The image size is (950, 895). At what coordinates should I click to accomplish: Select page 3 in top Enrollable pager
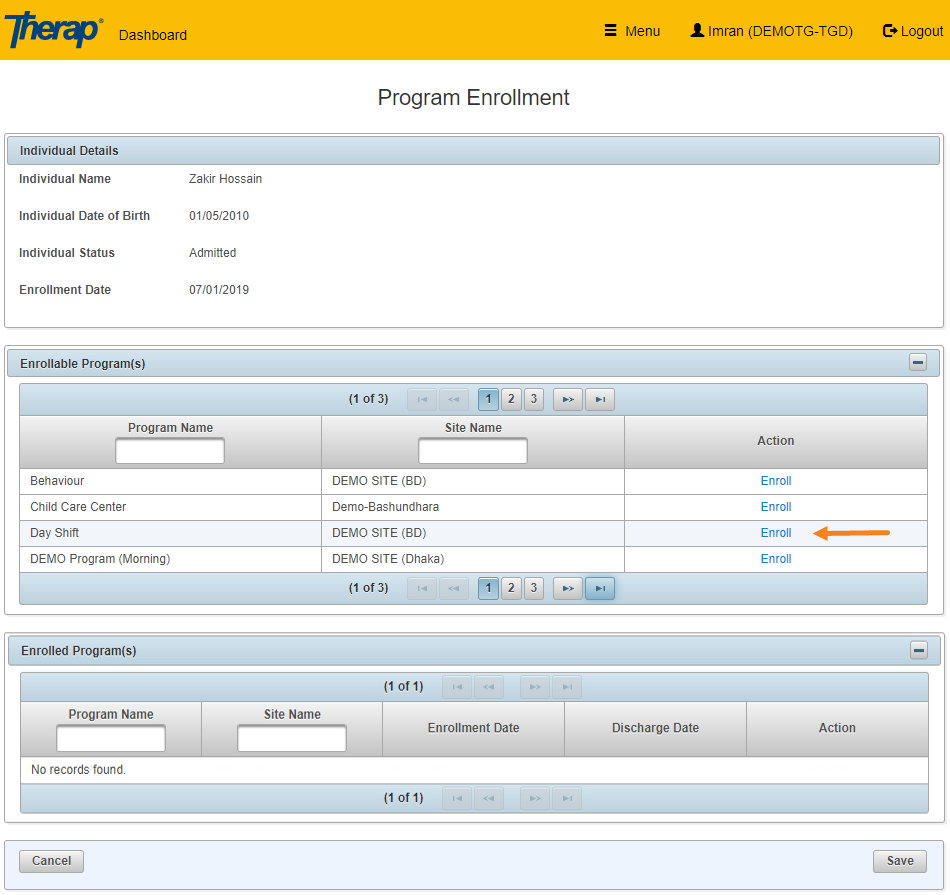(x=534, y=399)
